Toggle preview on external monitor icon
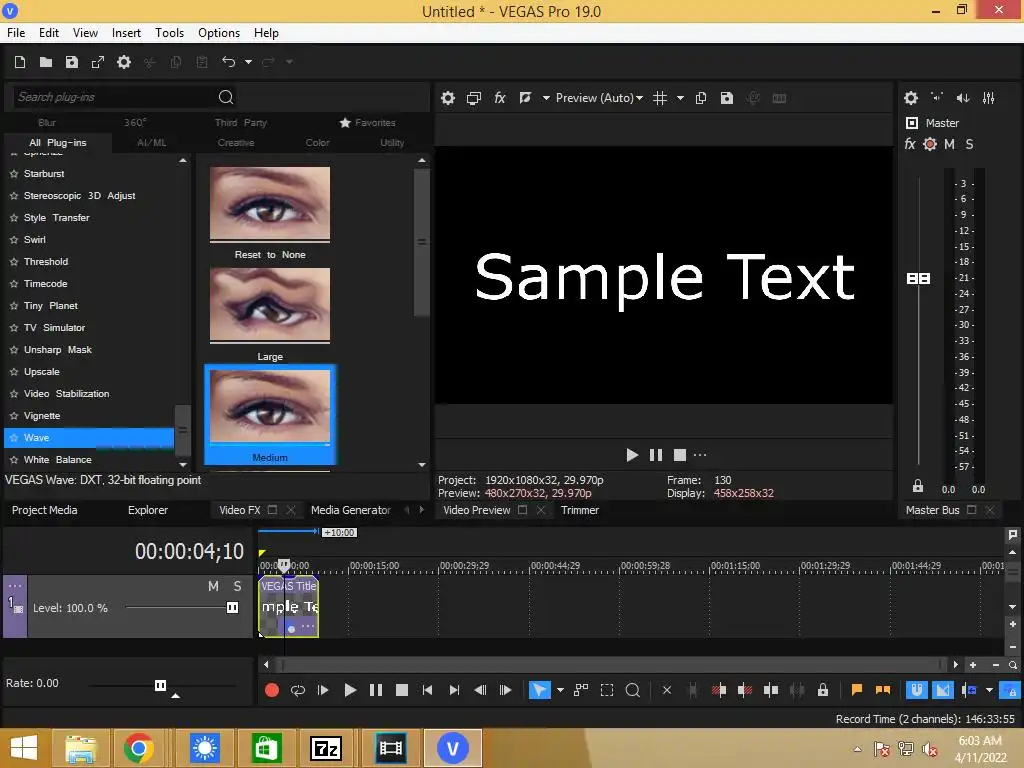1024x768 pixels. click(474, 98)
